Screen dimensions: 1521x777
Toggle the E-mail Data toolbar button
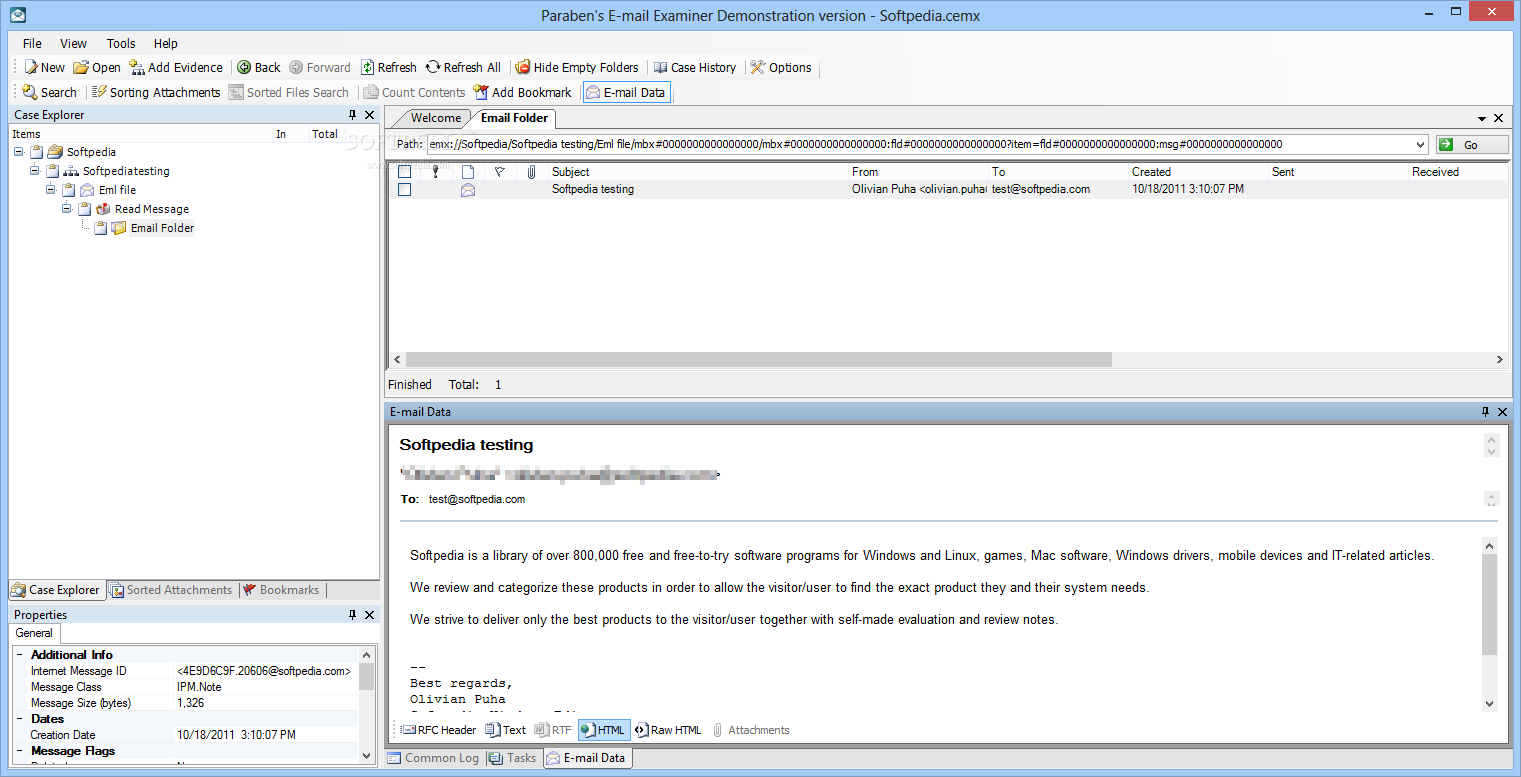tap(626, 92)
